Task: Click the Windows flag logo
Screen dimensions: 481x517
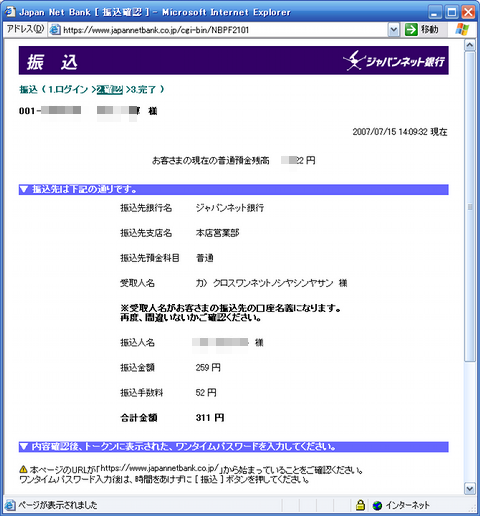Action: [462, 29]
